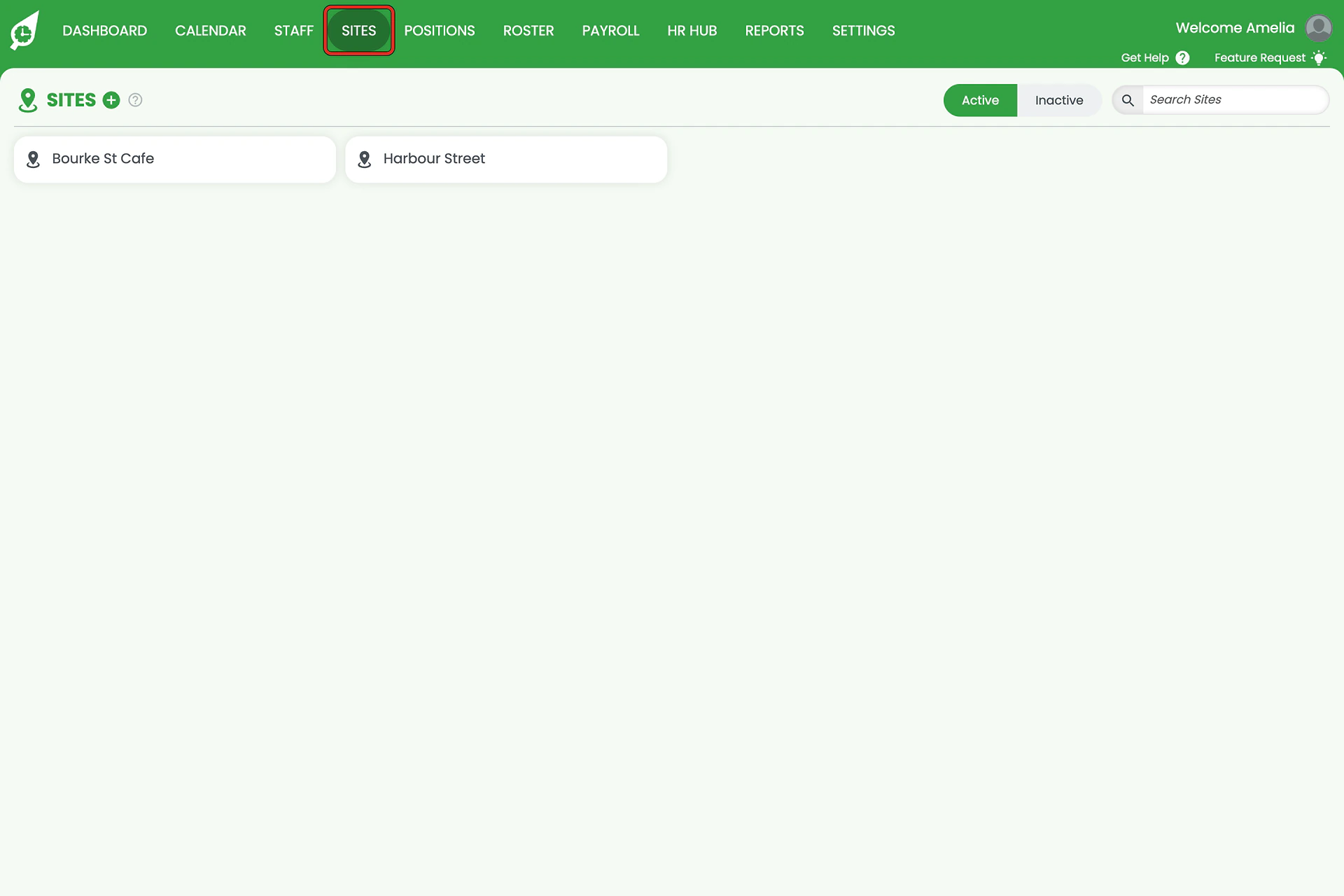Open the Bourke St Cafe site card
The width and height of the screenshot is (1344, 896).
175,160
